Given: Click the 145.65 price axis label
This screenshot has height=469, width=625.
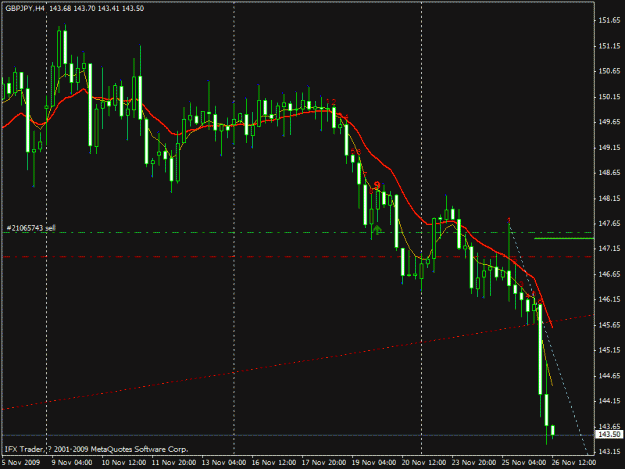Looking at the screenshot, I should tap(609, 325).
